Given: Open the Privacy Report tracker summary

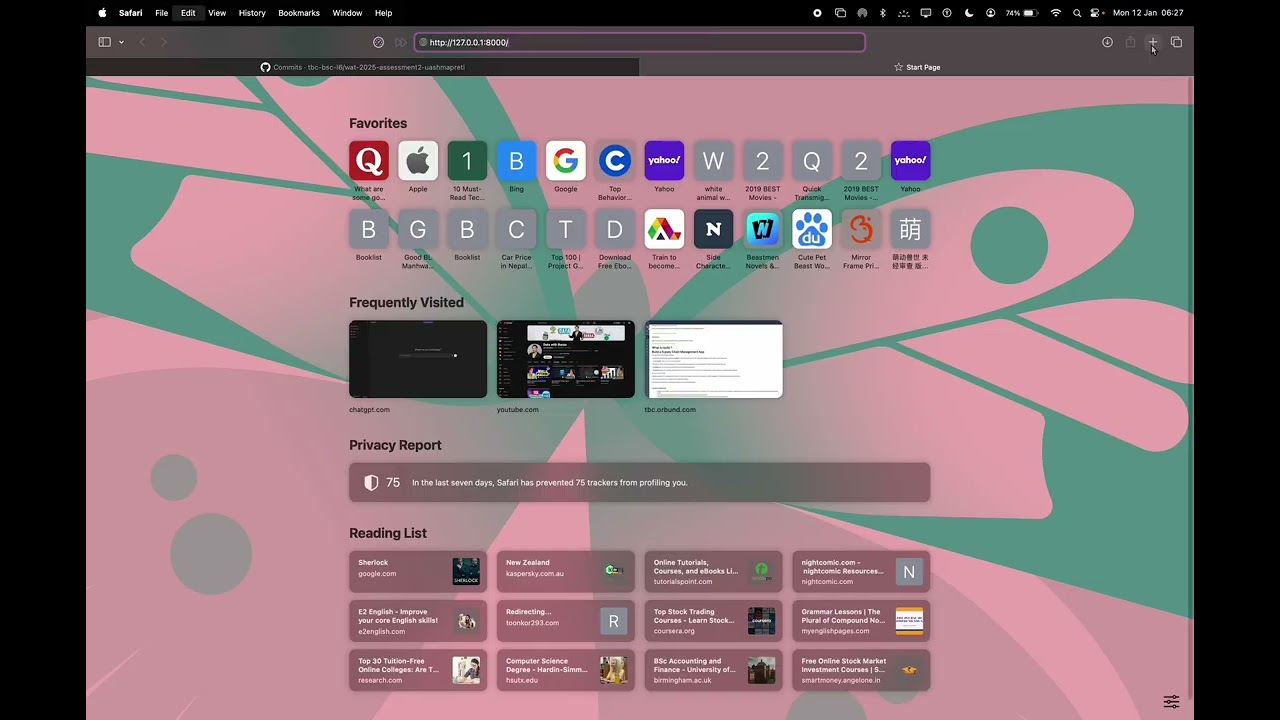Looking at the screenshot, I should 640,482.
